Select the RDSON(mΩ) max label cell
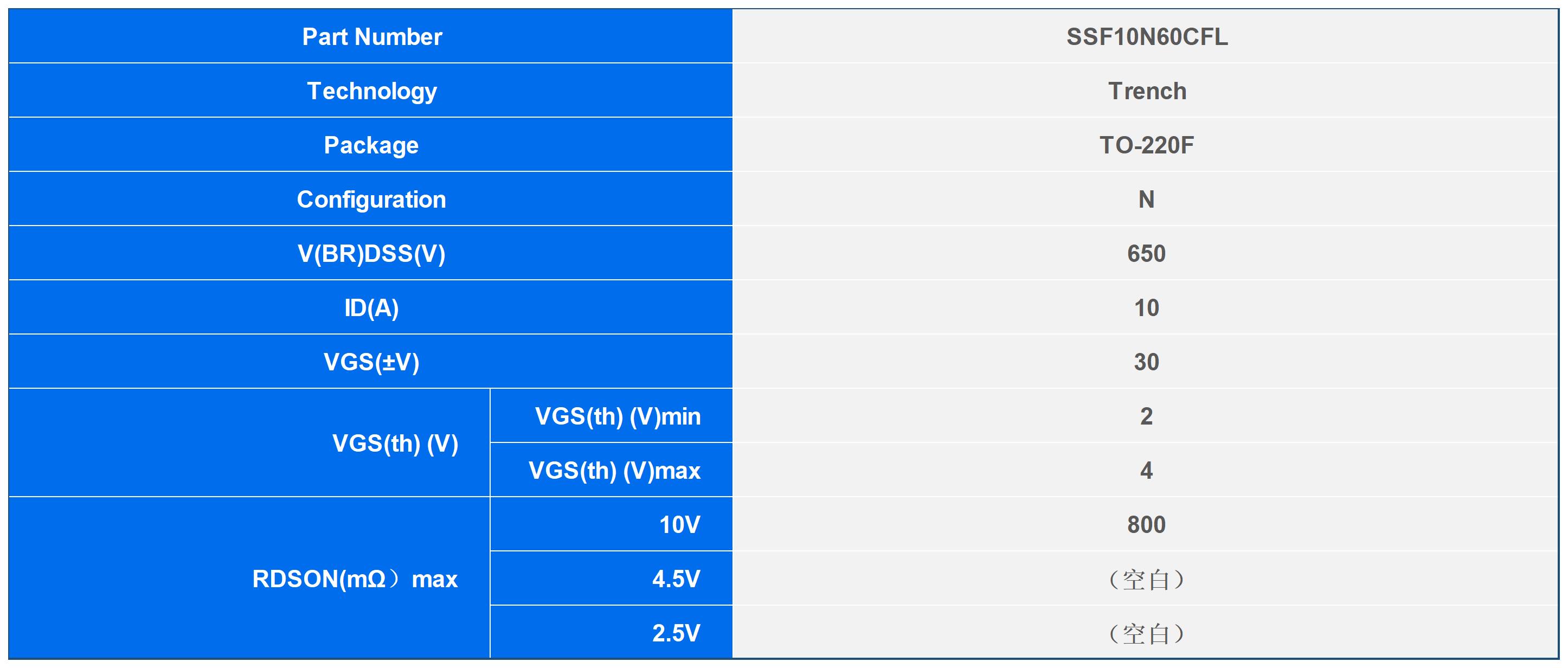The width and height of the screenshot is (1568, 668). click(x=354, y=579)
